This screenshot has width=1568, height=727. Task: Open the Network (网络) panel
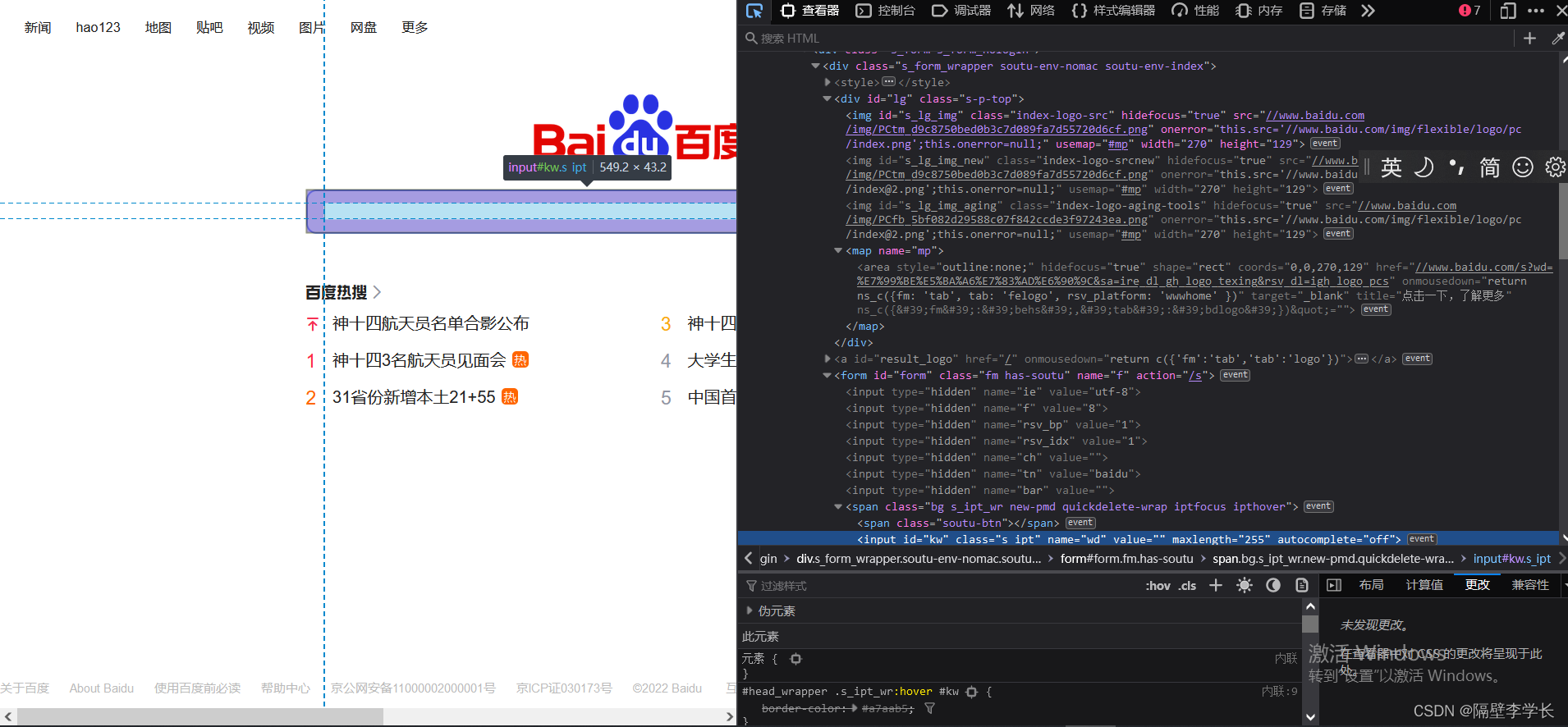coord(1032,11)
